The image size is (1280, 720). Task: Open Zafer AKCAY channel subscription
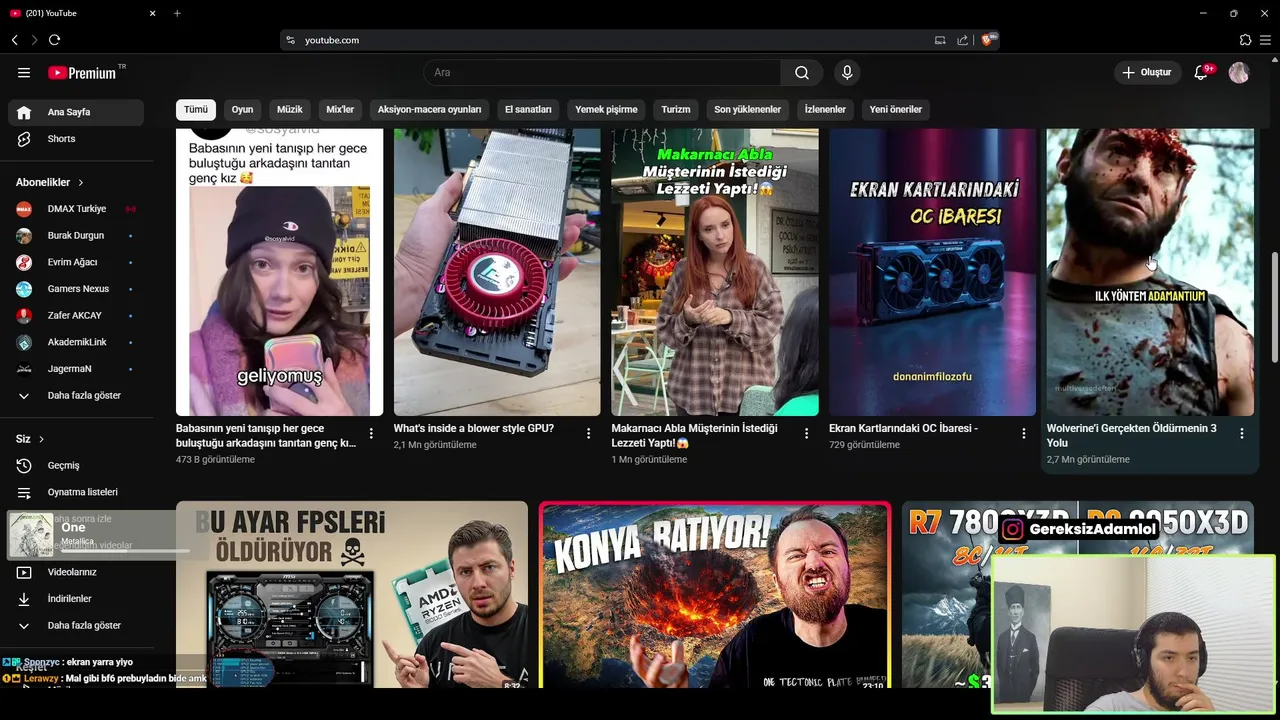pyautogui.click(x=76, y=315)
